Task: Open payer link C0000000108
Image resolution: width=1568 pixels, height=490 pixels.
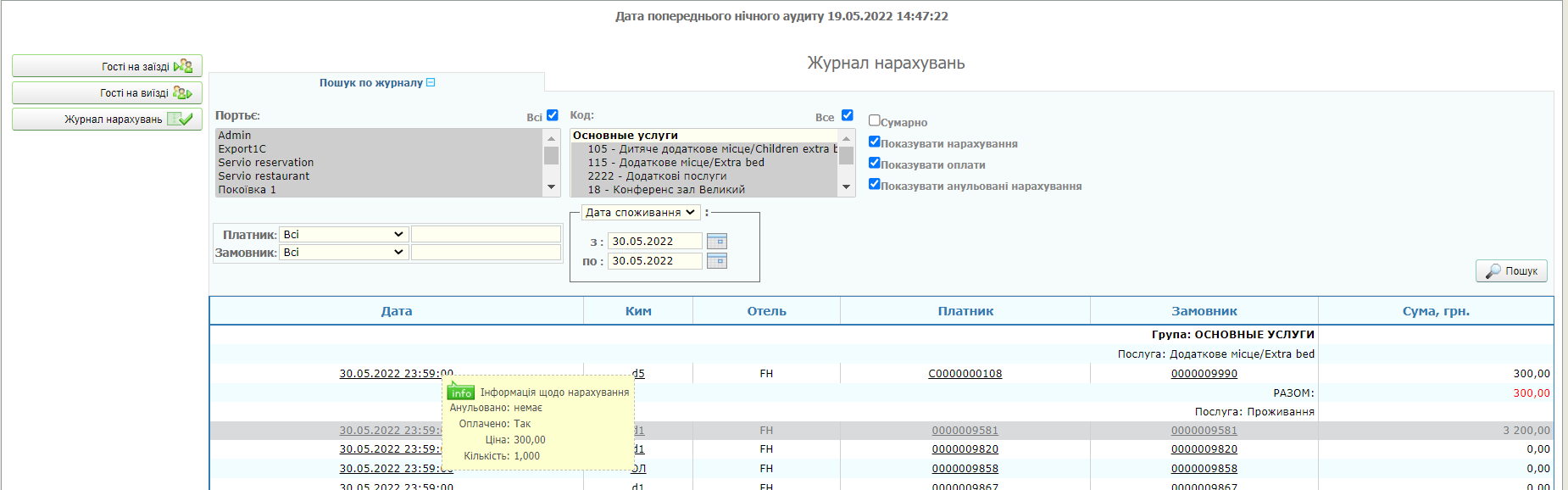Action: (965, 374)
